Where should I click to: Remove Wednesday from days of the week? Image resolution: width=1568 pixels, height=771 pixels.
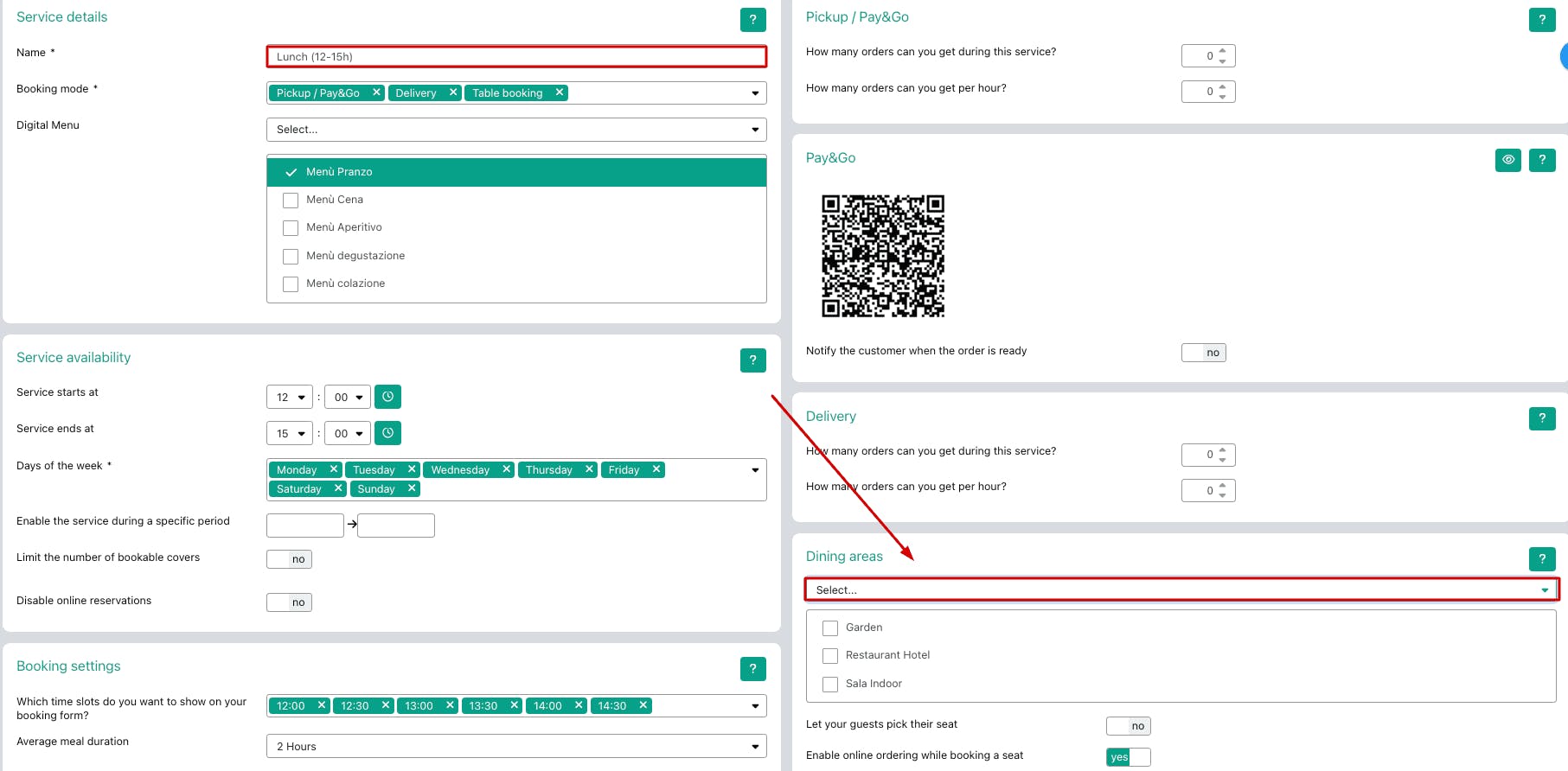point(507,469)
